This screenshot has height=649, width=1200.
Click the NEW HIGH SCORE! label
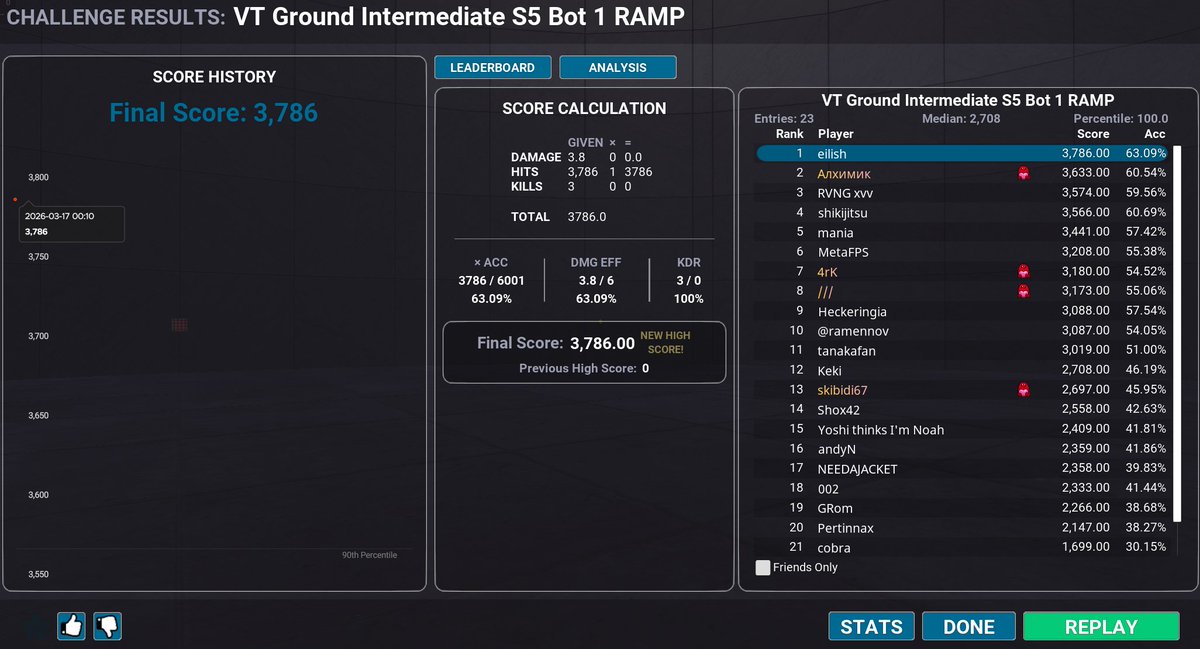(665, 342)
